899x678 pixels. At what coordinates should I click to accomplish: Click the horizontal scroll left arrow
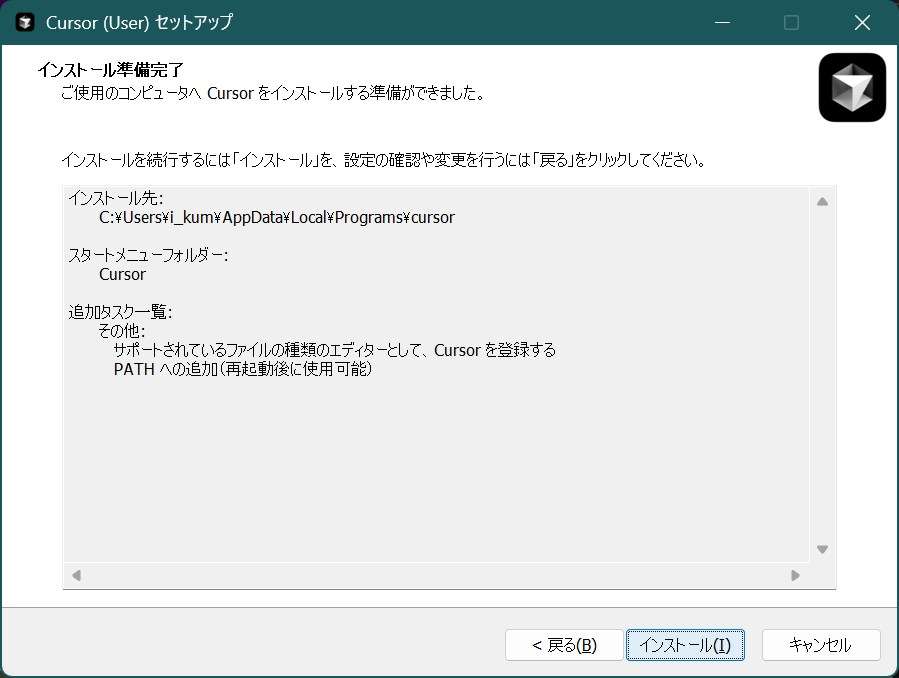coord(76,575)
